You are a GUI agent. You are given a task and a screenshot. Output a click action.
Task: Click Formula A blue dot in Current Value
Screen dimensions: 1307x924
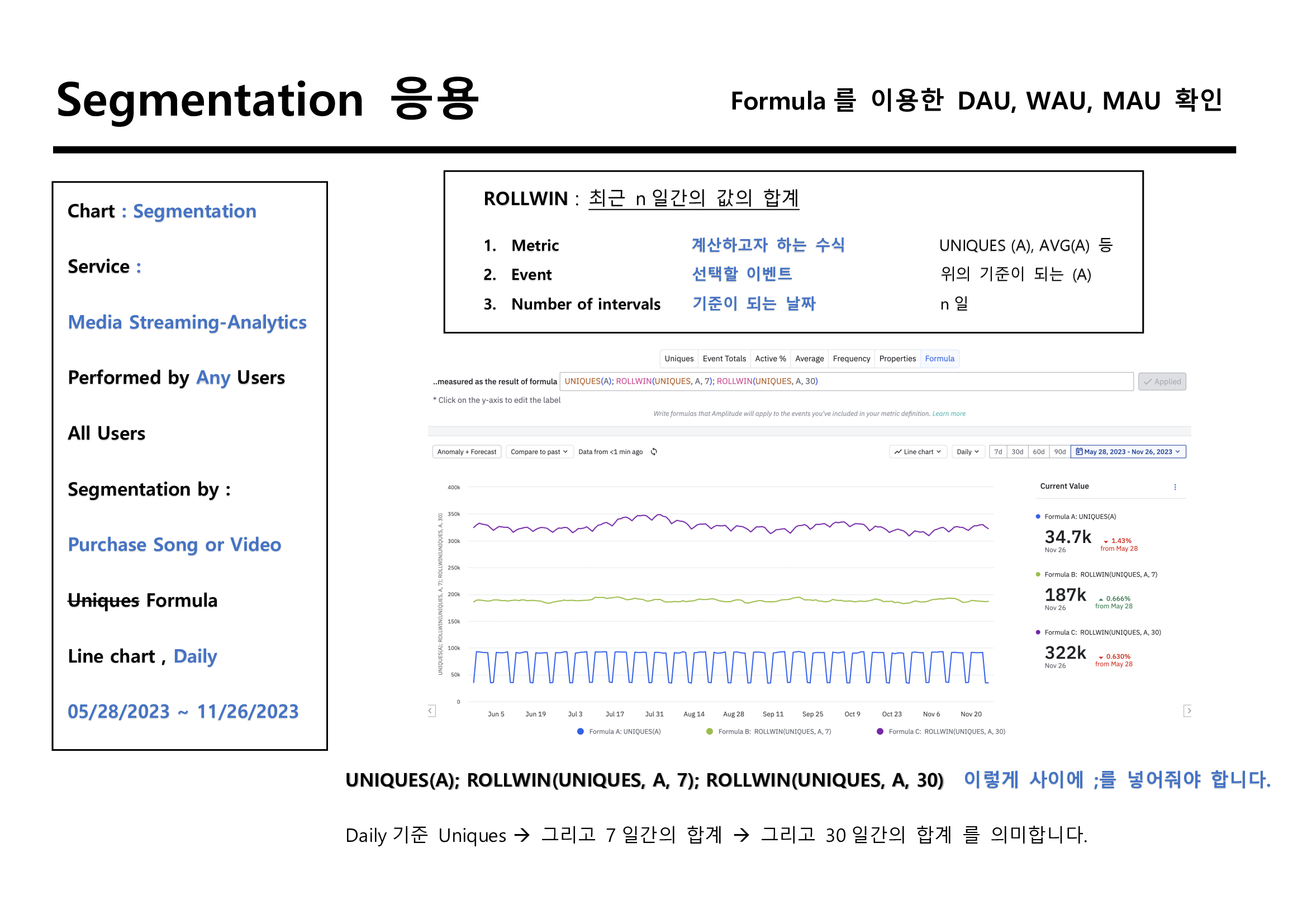[x=1038, y=517]
